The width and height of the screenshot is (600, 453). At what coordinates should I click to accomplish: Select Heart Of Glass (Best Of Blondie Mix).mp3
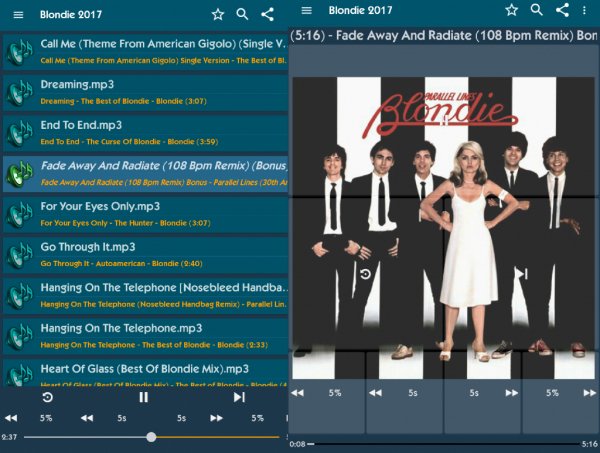145,373
